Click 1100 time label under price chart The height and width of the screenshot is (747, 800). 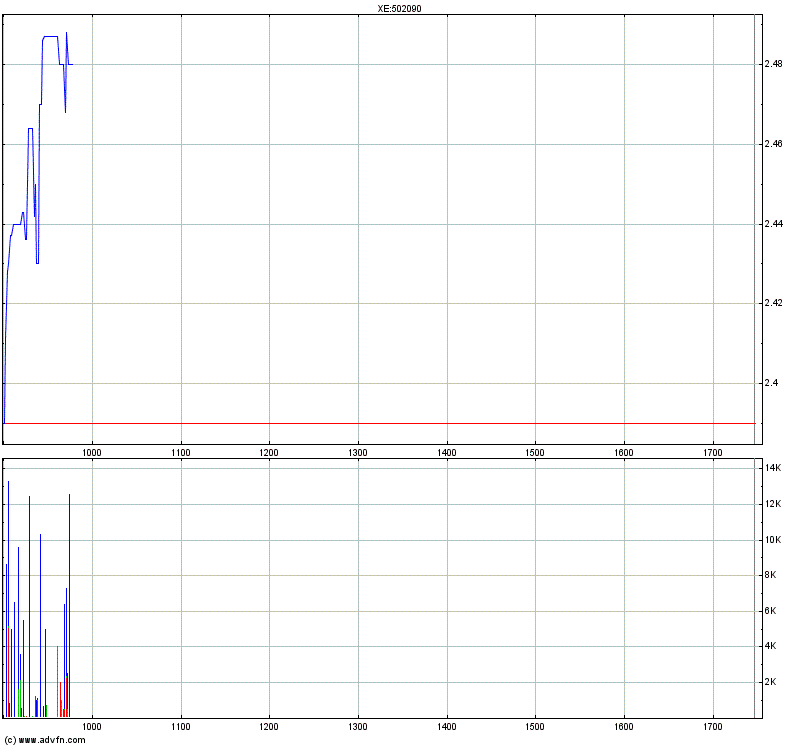[181, 453]
